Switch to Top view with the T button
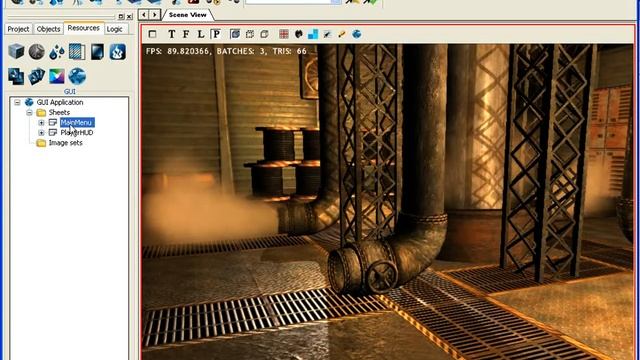 pos(171,34)
